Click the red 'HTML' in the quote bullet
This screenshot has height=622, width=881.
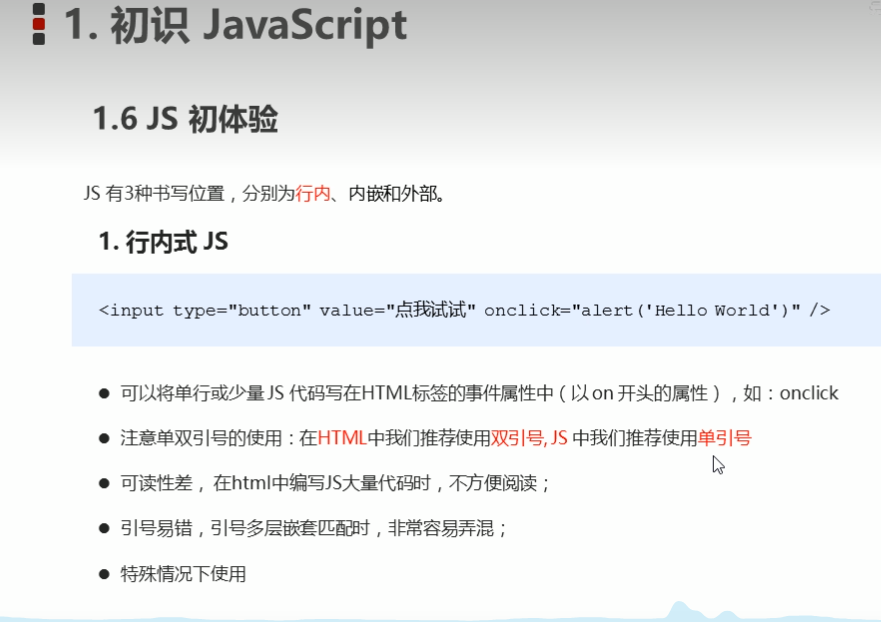[x=342, y=438]
